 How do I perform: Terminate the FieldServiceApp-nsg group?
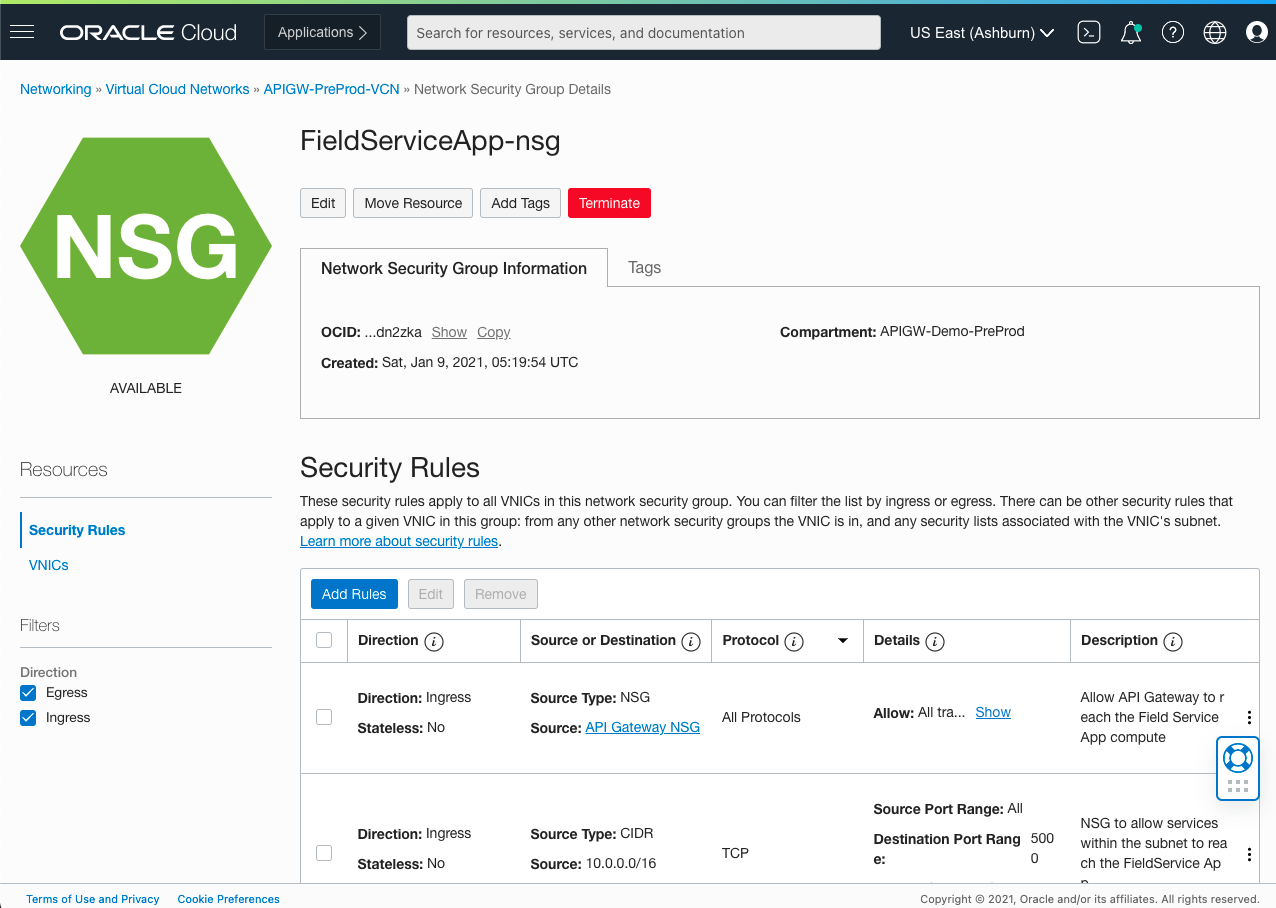click(609, 202)
